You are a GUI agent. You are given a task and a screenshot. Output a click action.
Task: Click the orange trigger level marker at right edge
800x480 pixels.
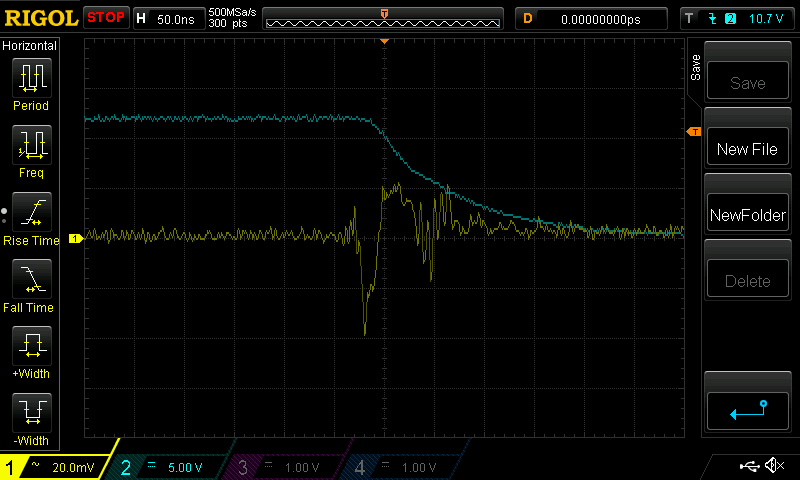click(694, 132)
